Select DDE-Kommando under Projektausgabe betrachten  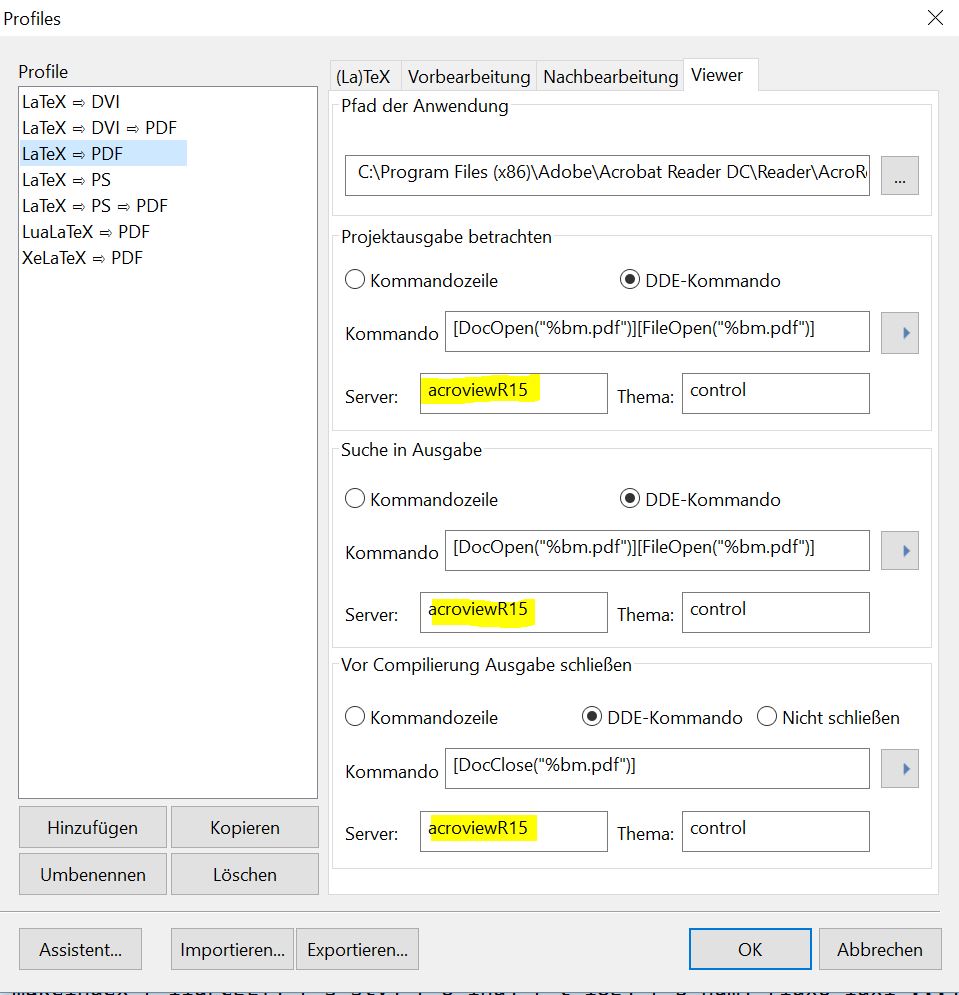tap(700, 280)
